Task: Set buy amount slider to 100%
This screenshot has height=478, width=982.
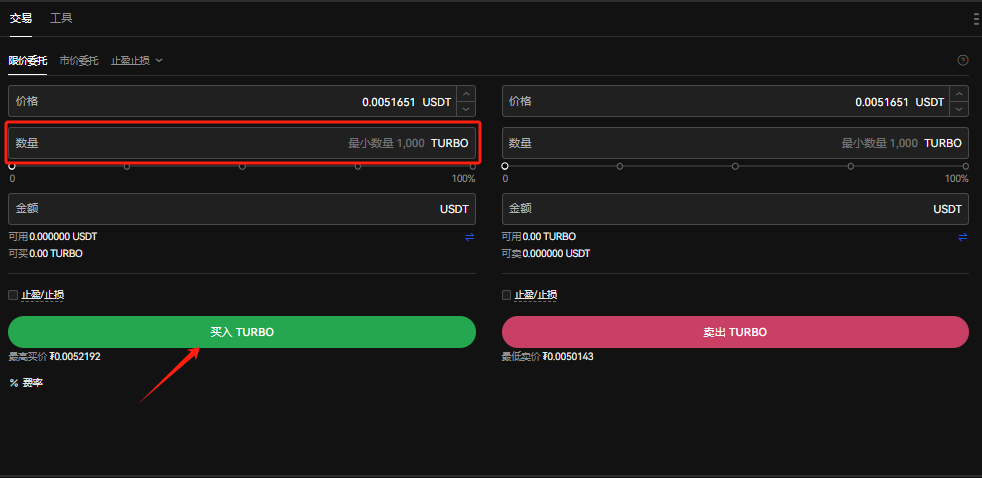Action: point(473,166)
